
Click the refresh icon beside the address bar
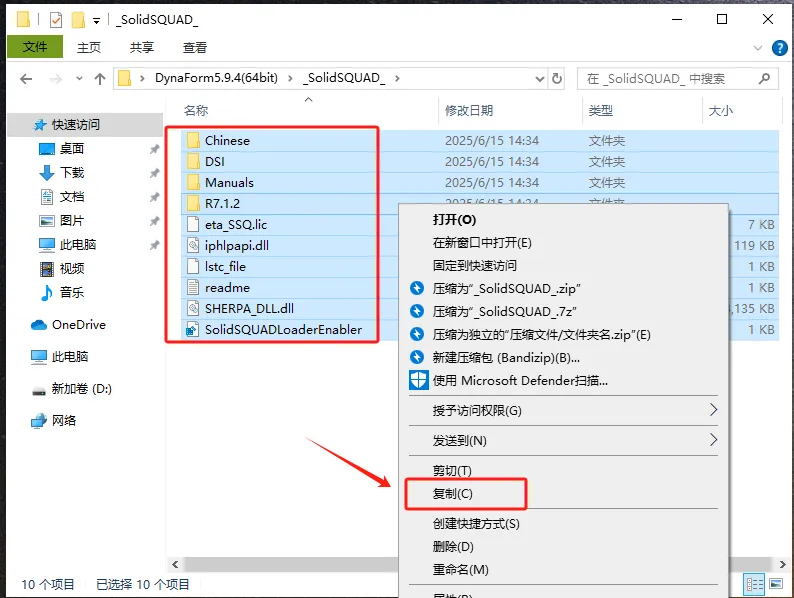point(557,78)
